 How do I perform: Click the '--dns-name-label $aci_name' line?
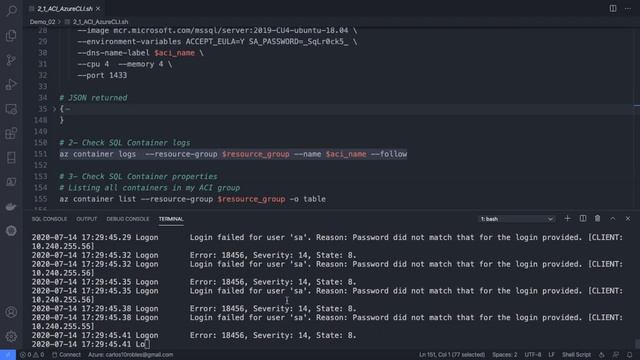(x=140, y=53)
